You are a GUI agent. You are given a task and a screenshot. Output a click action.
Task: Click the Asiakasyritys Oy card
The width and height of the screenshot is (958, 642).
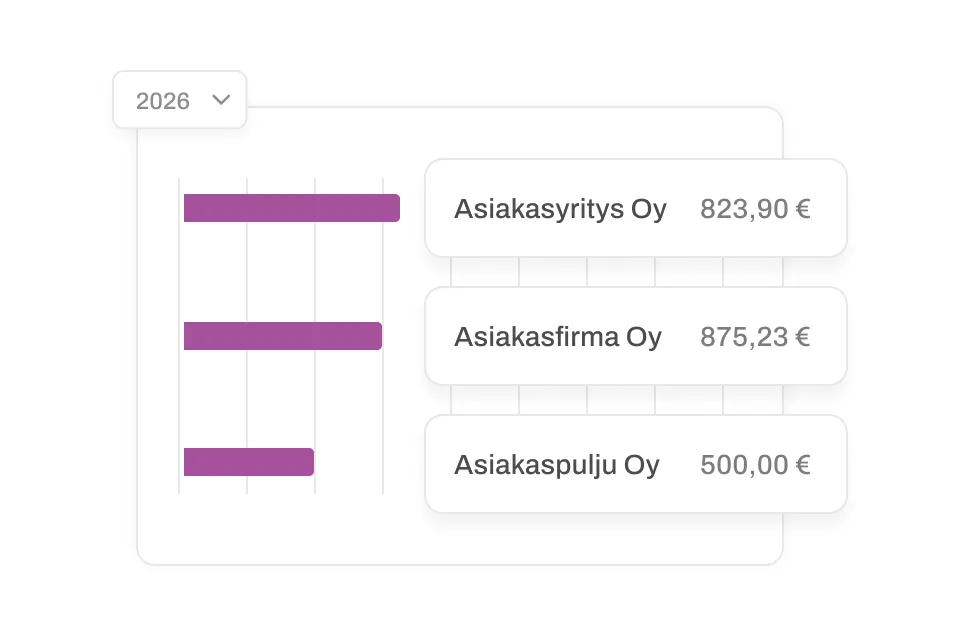click(636, 208)
